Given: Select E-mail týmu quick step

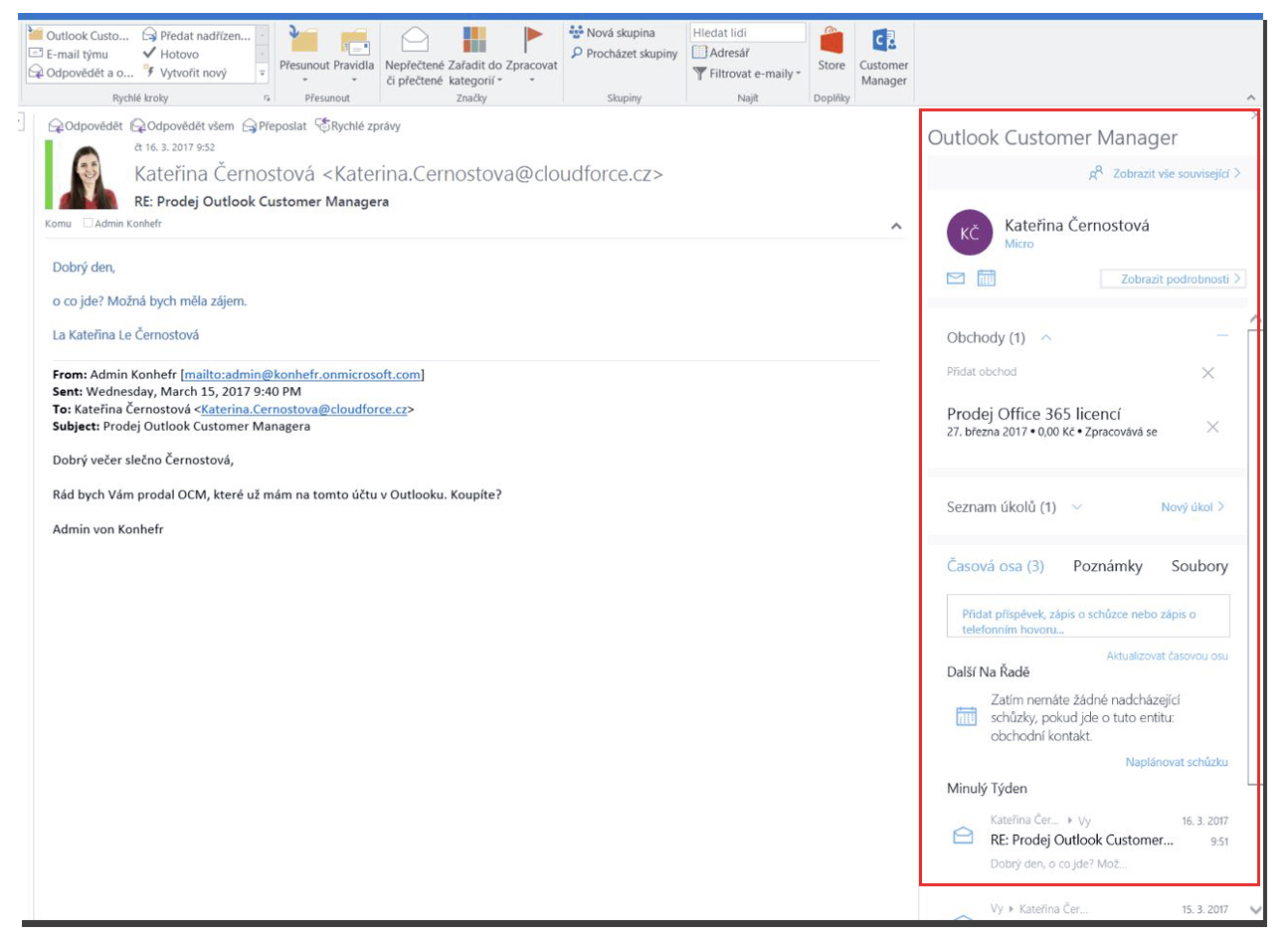Looking at the screenshot, I should [69, 55].
